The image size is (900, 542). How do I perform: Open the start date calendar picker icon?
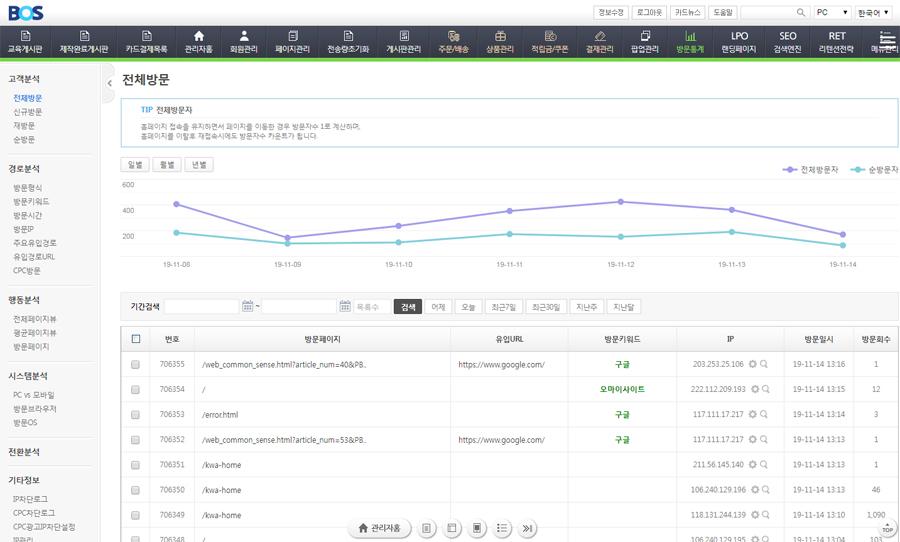point(248,307)
